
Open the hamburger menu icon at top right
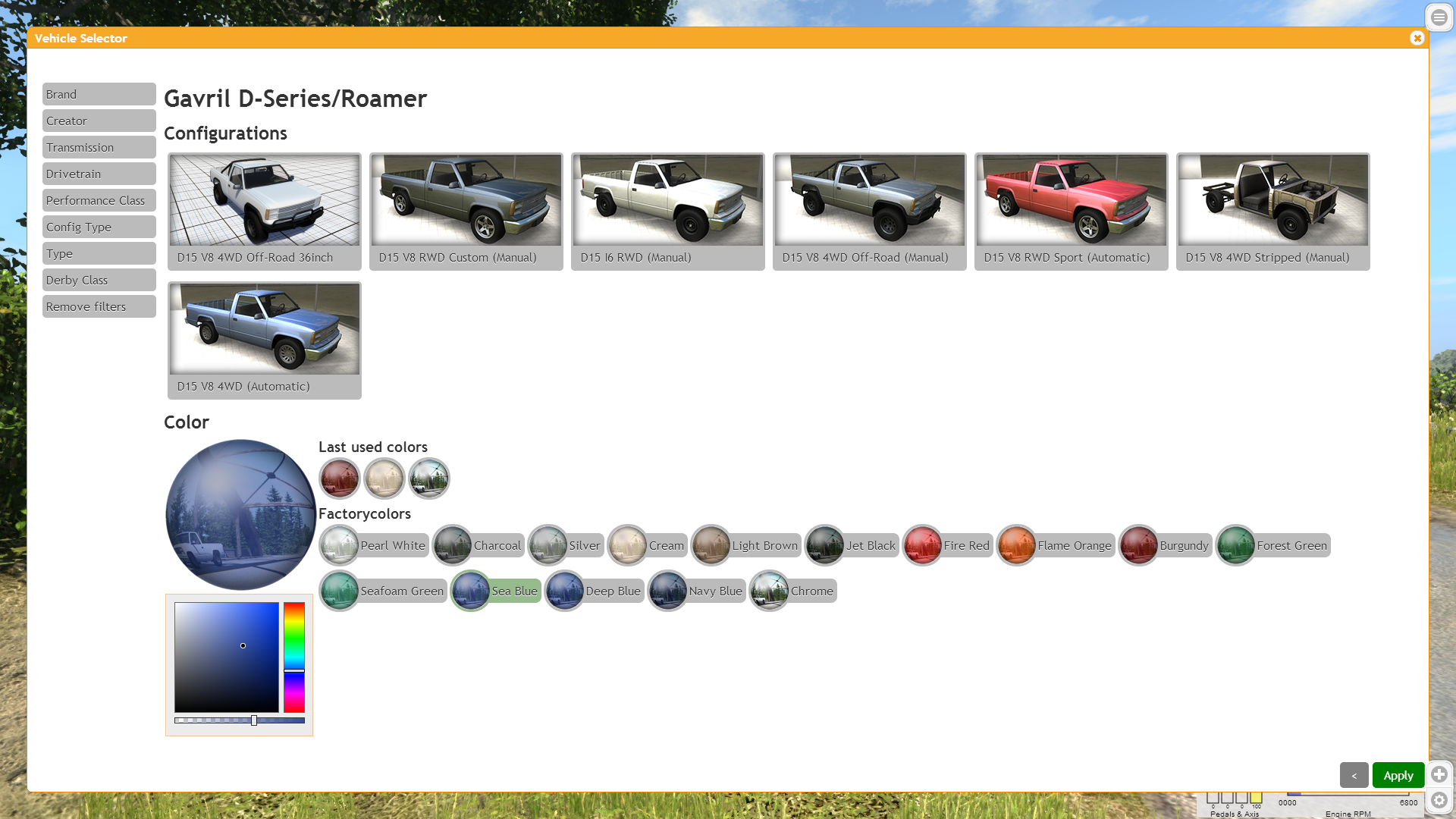tap(1439, 17)
